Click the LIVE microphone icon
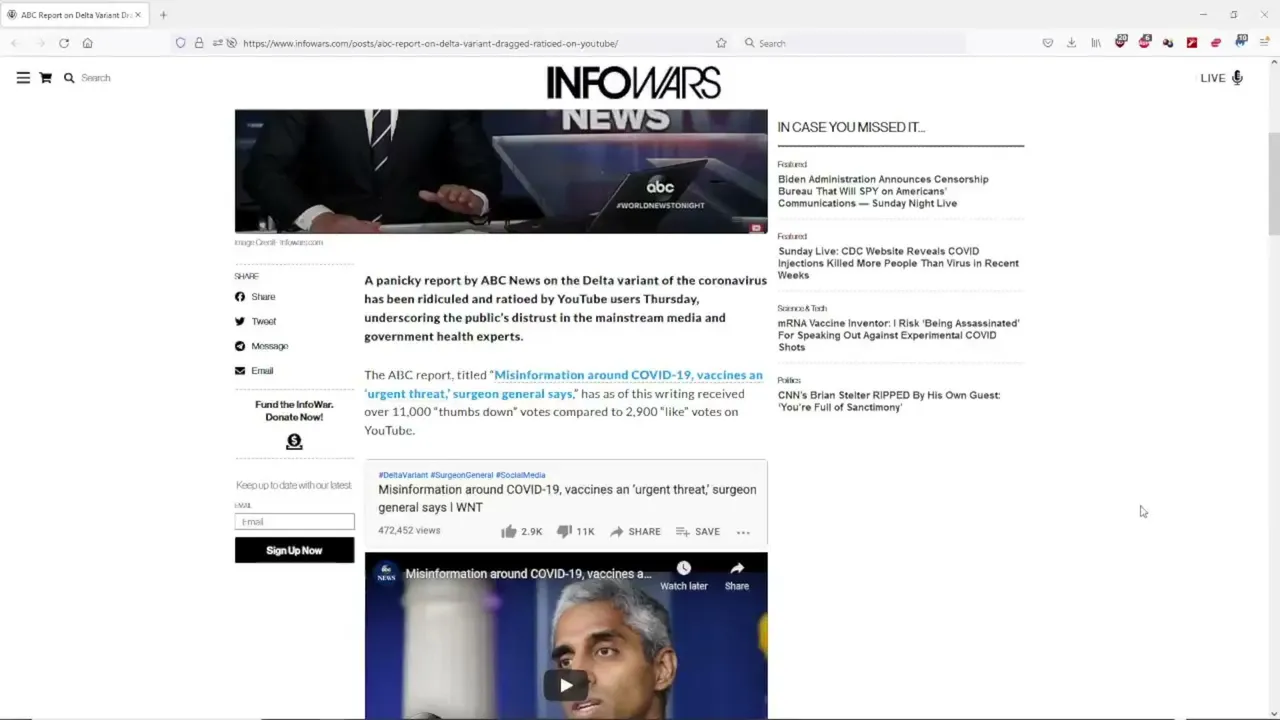Viewport: 1280px width, 720px height. tap(1237, 77)
